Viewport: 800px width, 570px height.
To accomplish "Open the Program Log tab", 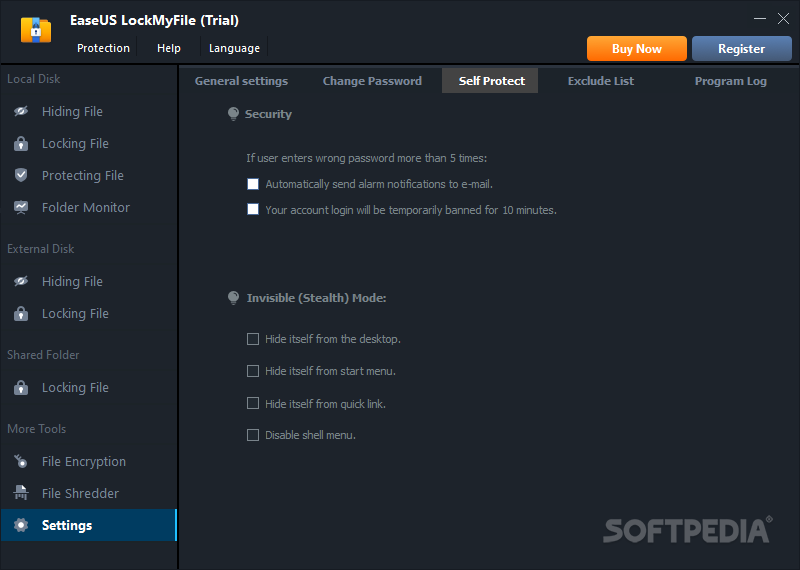I will (731, 81).
